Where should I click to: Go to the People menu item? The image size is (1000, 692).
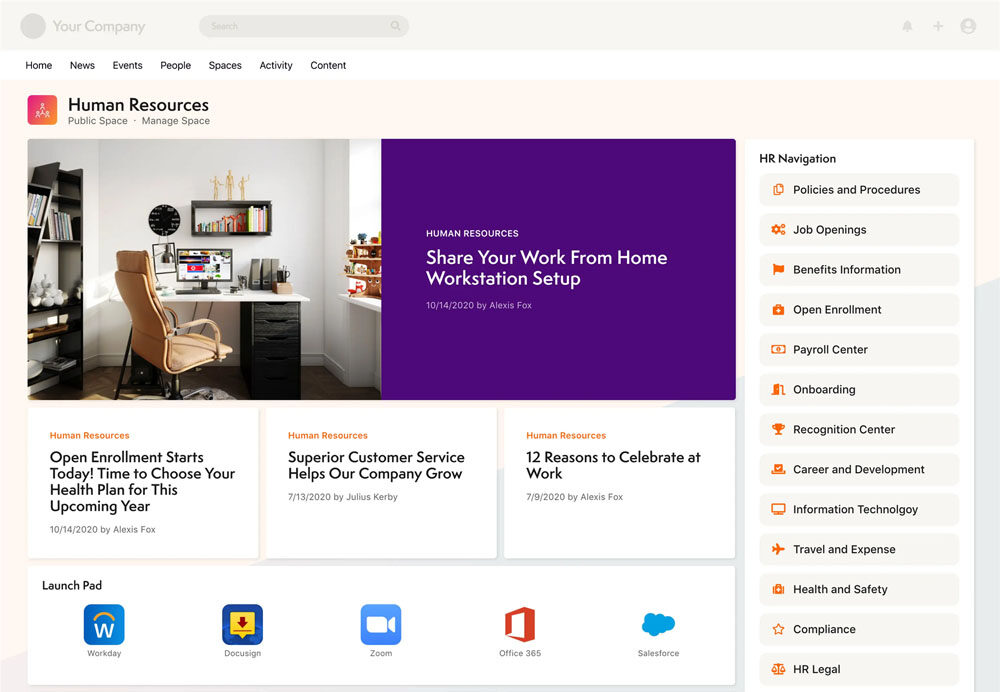(175, 65)
